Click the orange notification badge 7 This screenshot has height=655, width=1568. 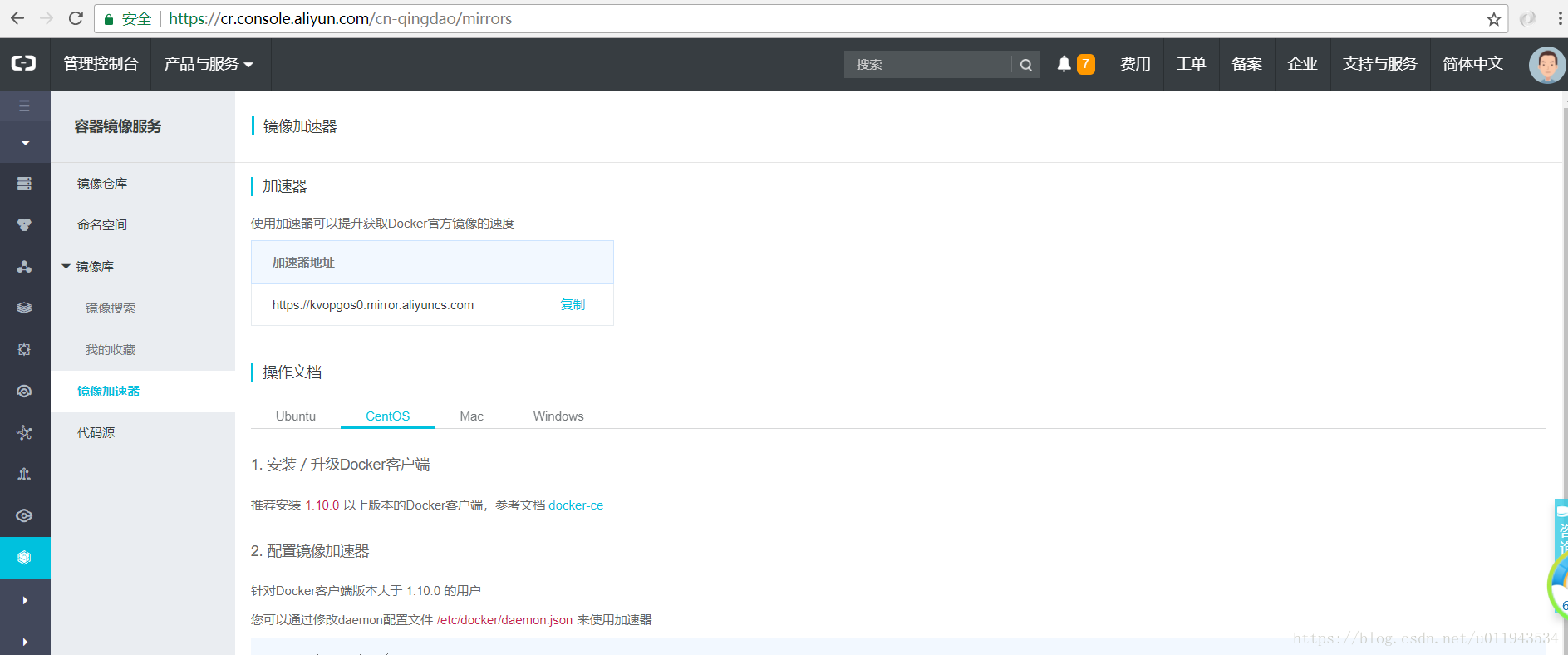1085,64
